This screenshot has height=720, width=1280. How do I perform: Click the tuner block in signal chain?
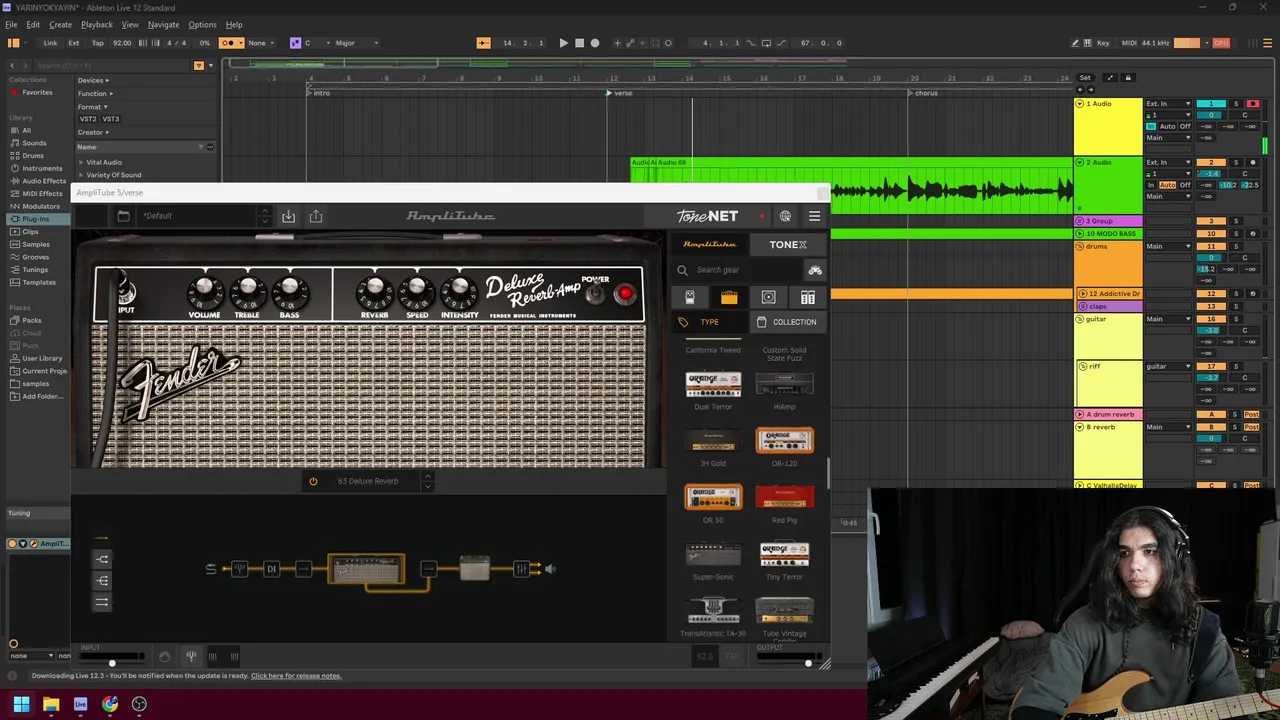click(x=239, y=569)
